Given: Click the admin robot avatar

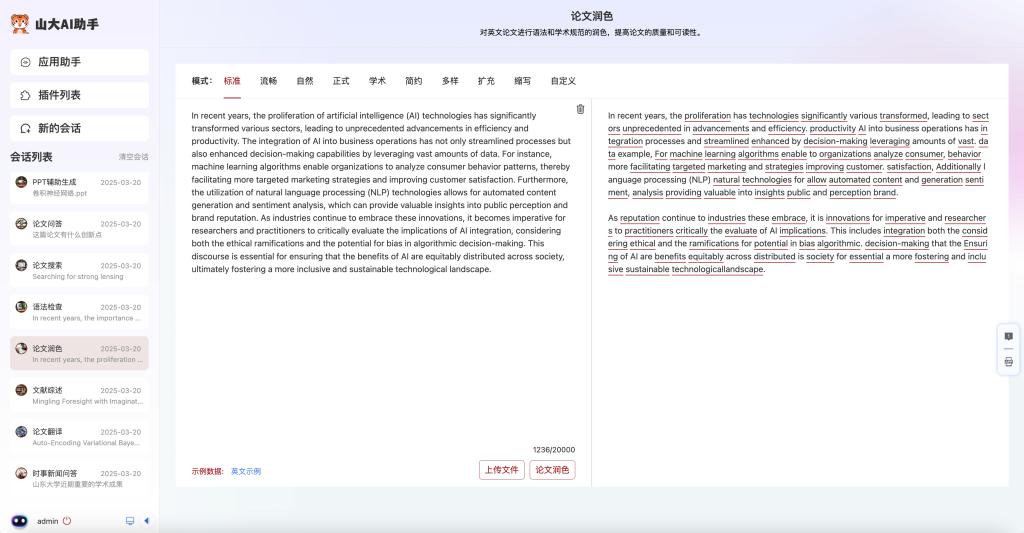Looking at the screenshot, I should pyautogui.click(x=20, y=521).
